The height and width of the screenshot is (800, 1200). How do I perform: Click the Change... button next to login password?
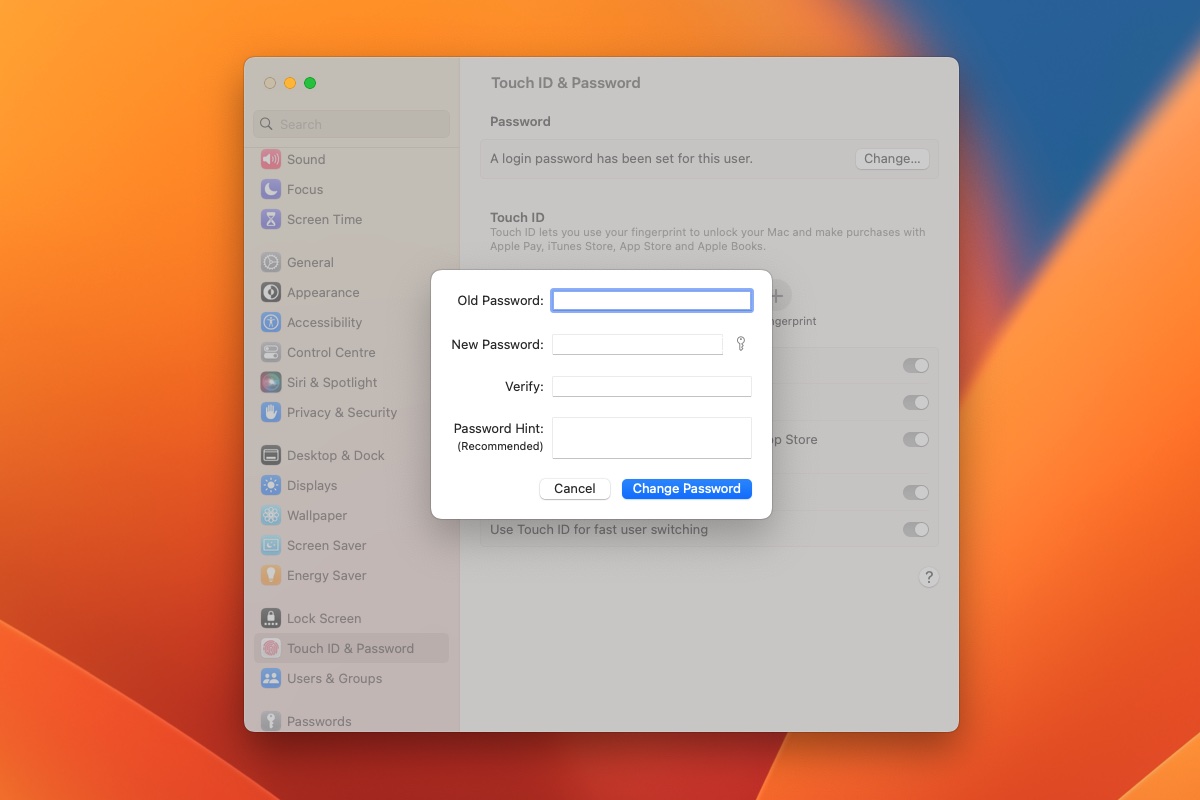[891, 158]
